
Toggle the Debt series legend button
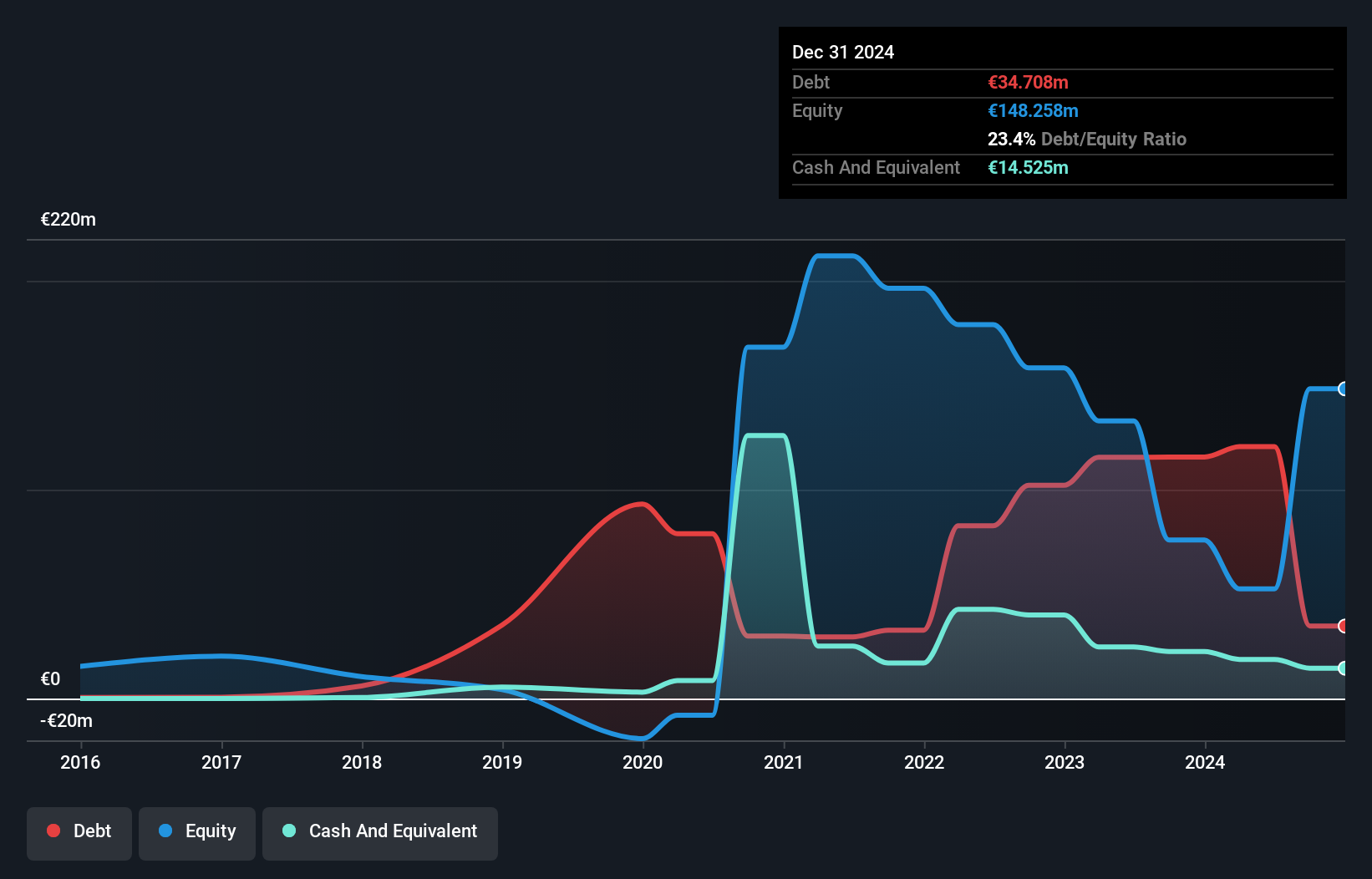pos(79,833)
